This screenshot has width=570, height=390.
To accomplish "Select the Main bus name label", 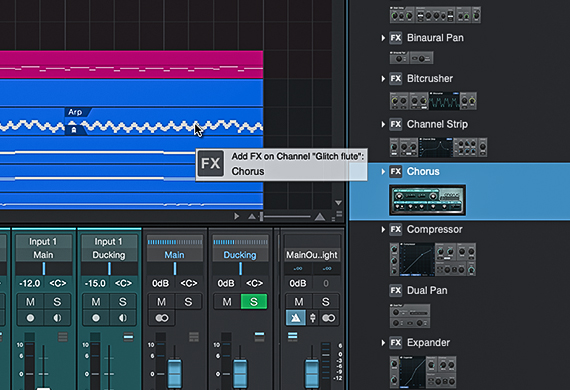I will 174,255.
